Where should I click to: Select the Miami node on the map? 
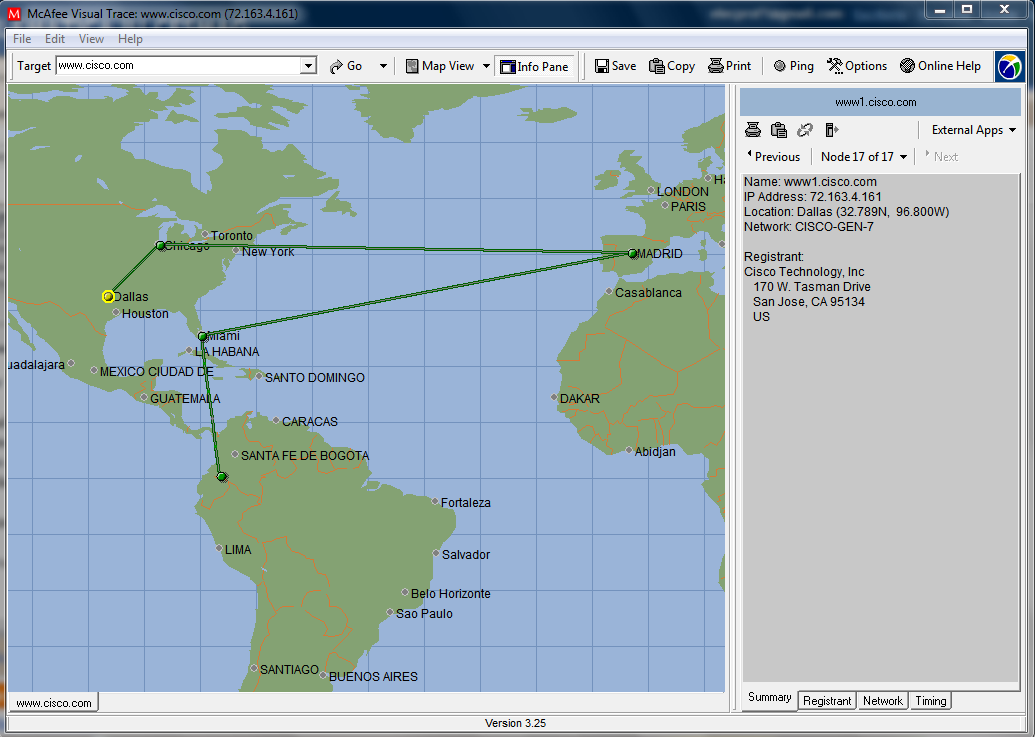click(203, 336)
